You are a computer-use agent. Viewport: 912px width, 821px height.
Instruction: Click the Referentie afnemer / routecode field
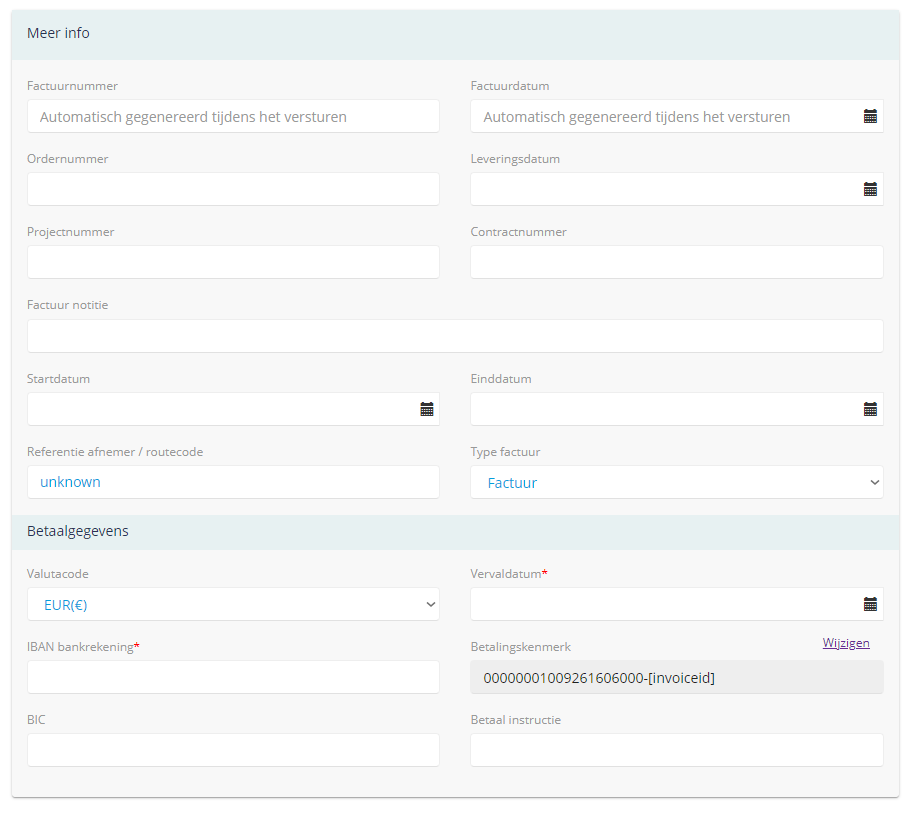(233, 482)
